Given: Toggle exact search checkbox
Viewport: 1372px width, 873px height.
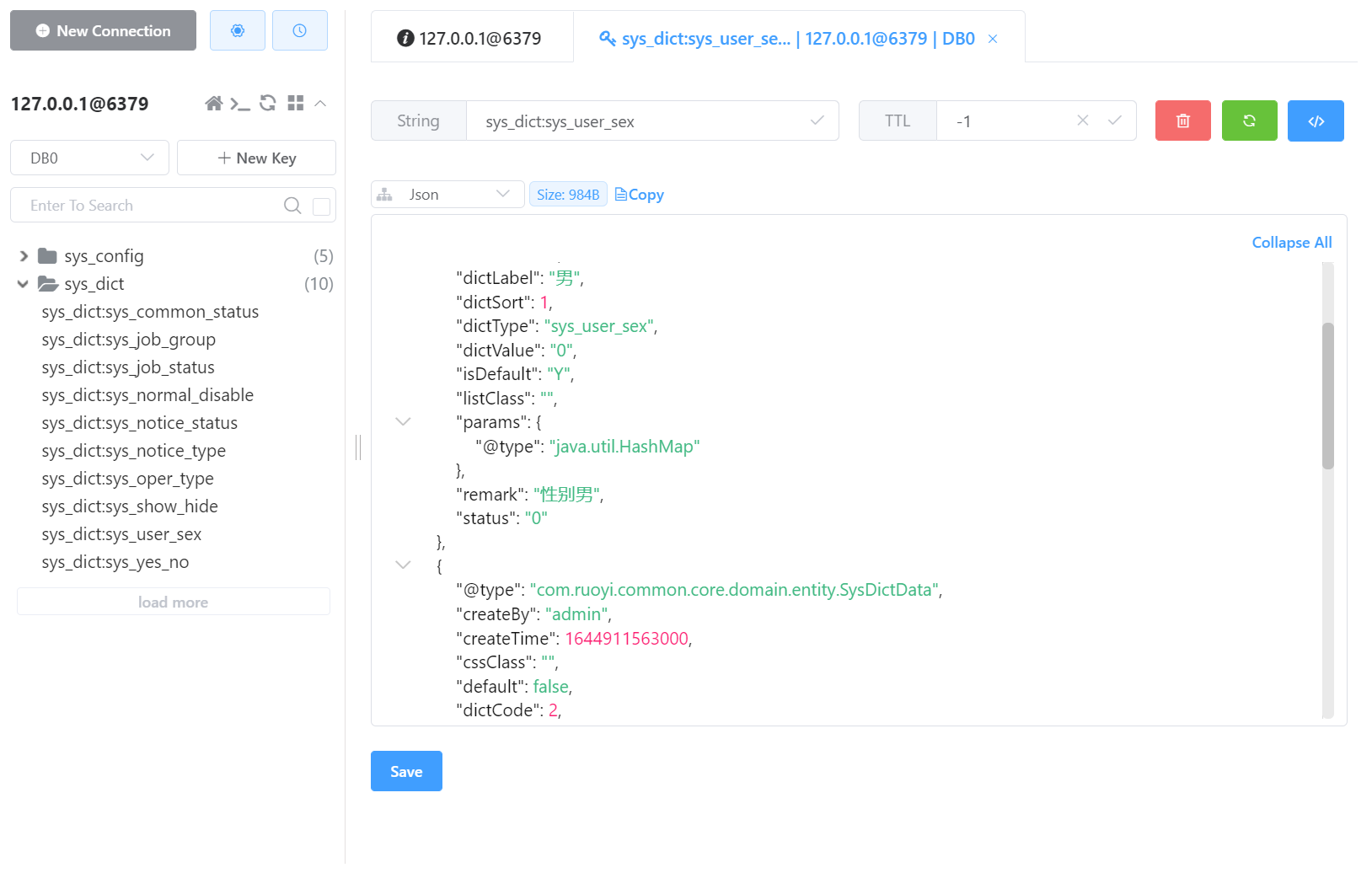Looking at the screenshot, I should click(x=321, y=206).
